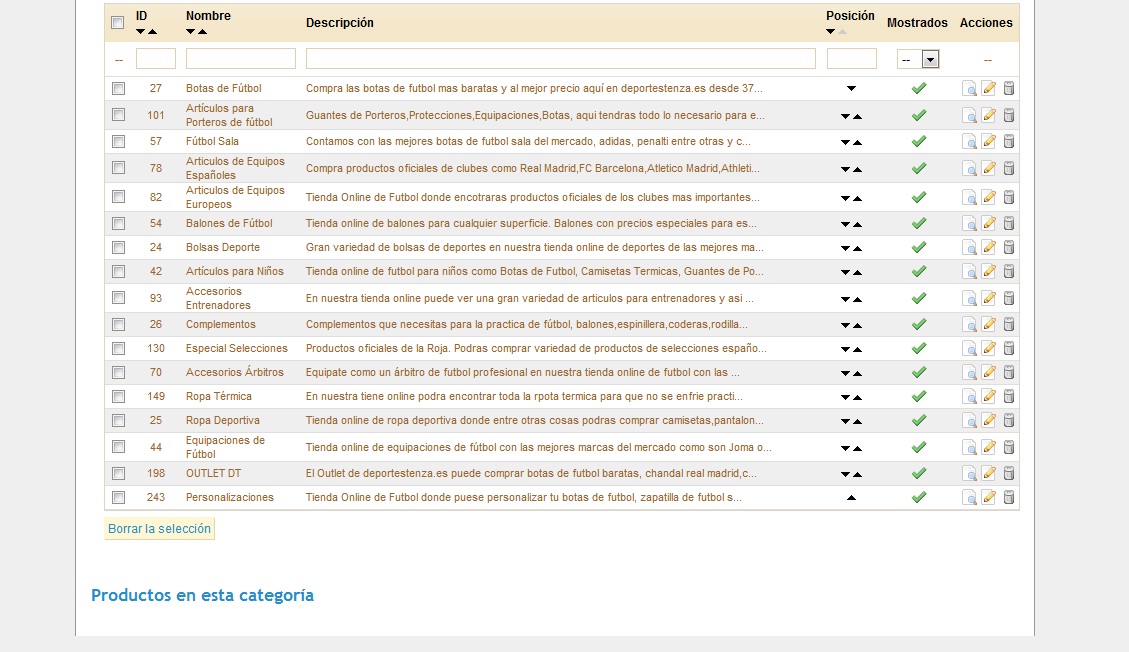
Task: Edit the Botas de Fútbol category
Action: [989, 89]
